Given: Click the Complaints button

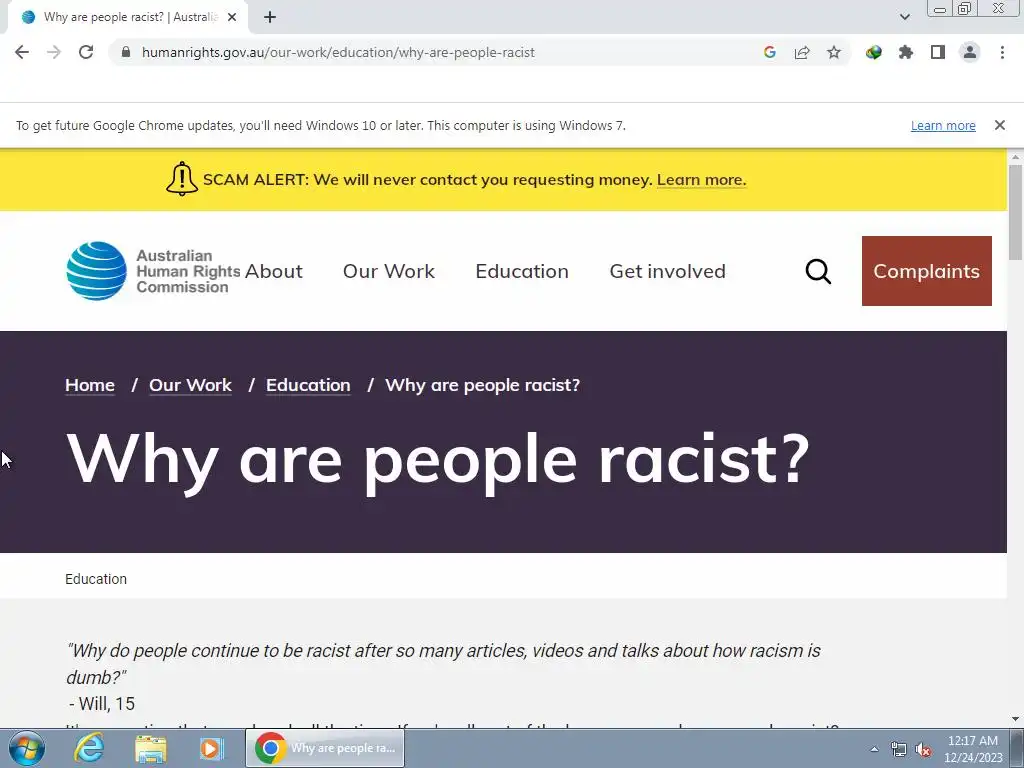Looking at the screenshot, I should pos(927,271).
